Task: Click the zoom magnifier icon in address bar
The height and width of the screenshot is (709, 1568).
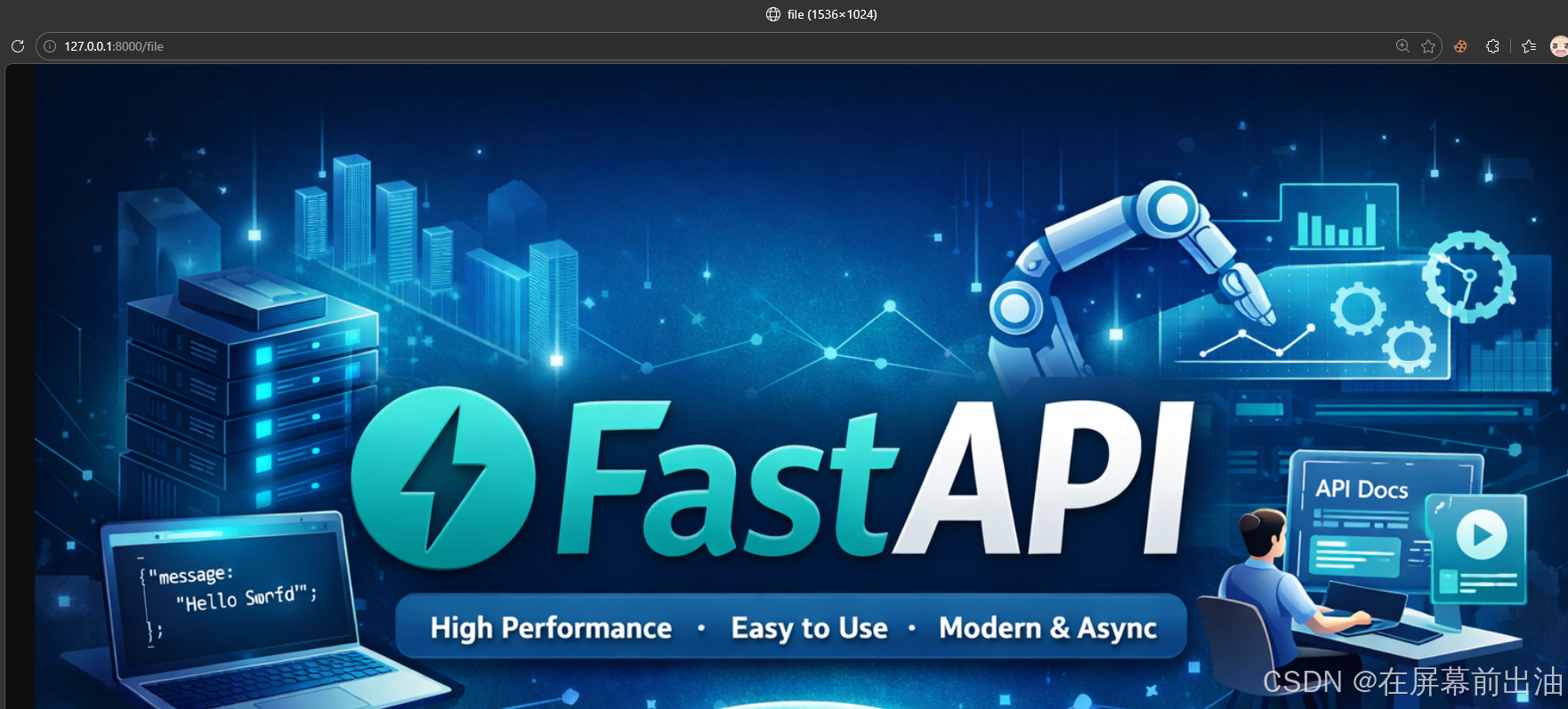Action: pyautogui.click(x=1402, y=46)
